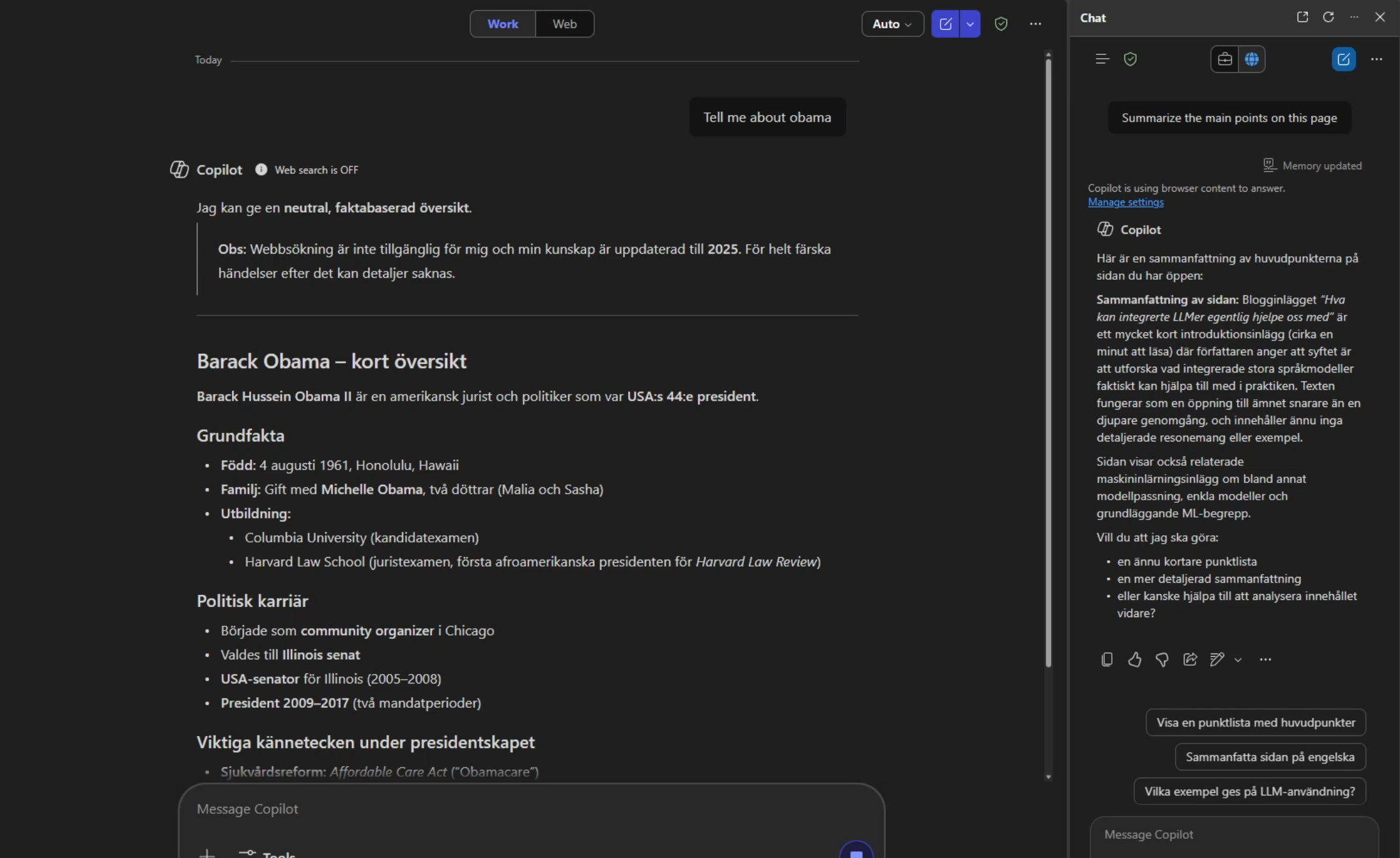The image size is (1400, 858).
Task: Click the Barack Obama – kort översikt heading
Action: pyautogui.click(x=332, y=362)
